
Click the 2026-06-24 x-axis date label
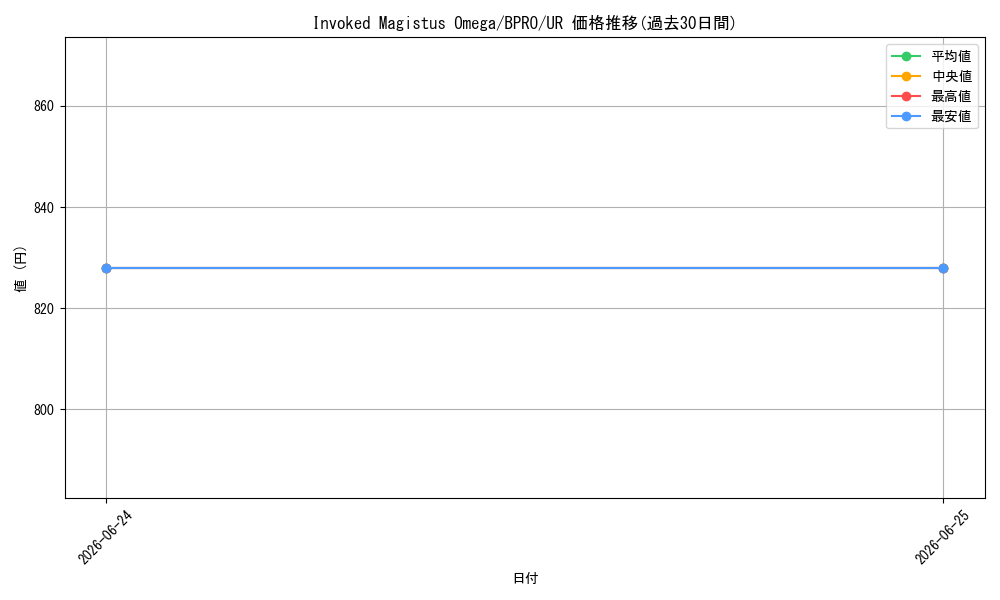105,537
